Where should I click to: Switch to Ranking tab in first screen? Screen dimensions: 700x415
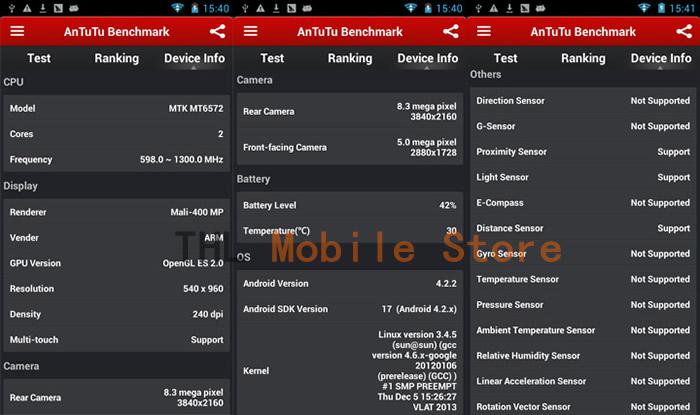(x=117, y=58)
